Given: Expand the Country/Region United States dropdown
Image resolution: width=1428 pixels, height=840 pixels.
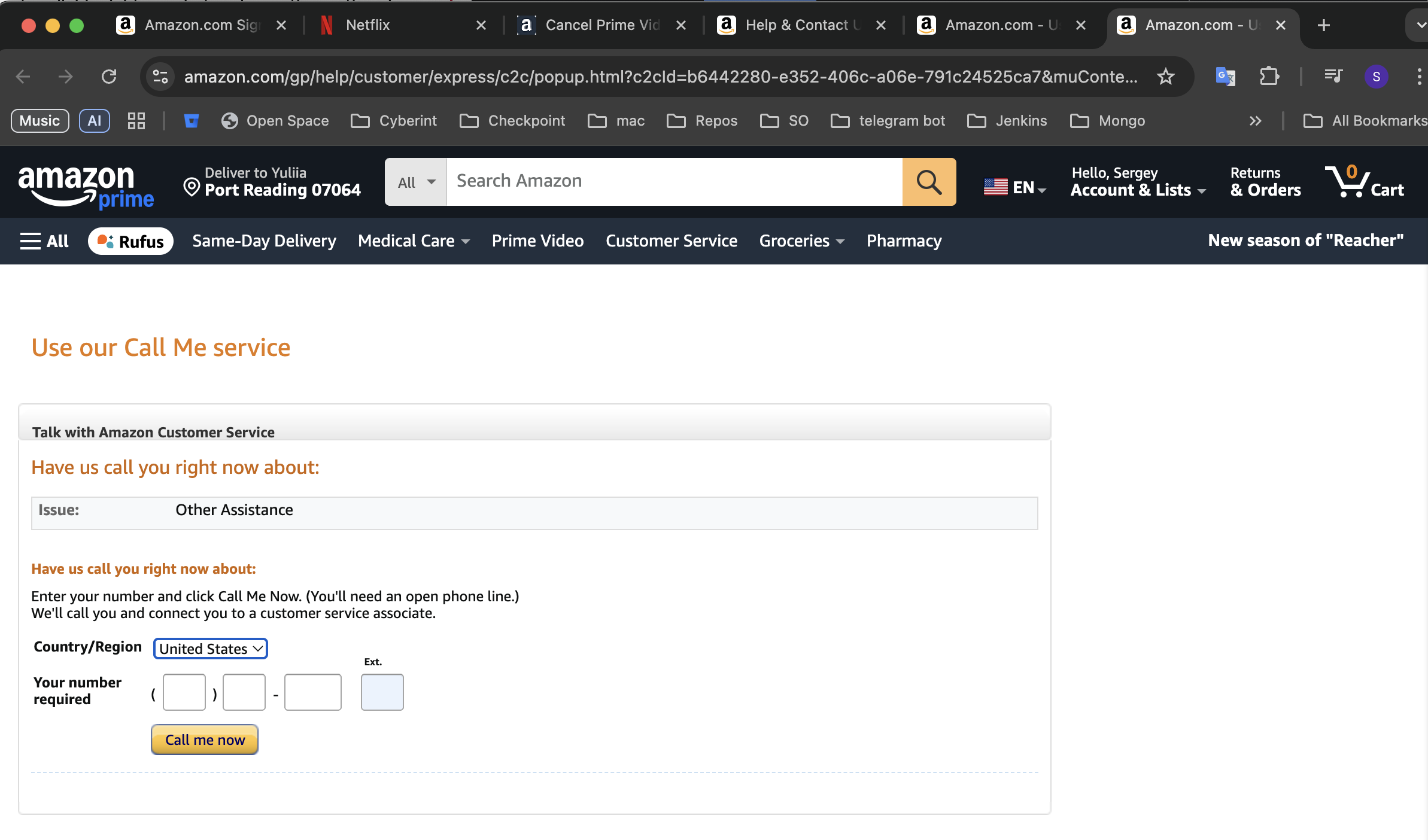Looking at the screenshot, I should tap(210, 649).
